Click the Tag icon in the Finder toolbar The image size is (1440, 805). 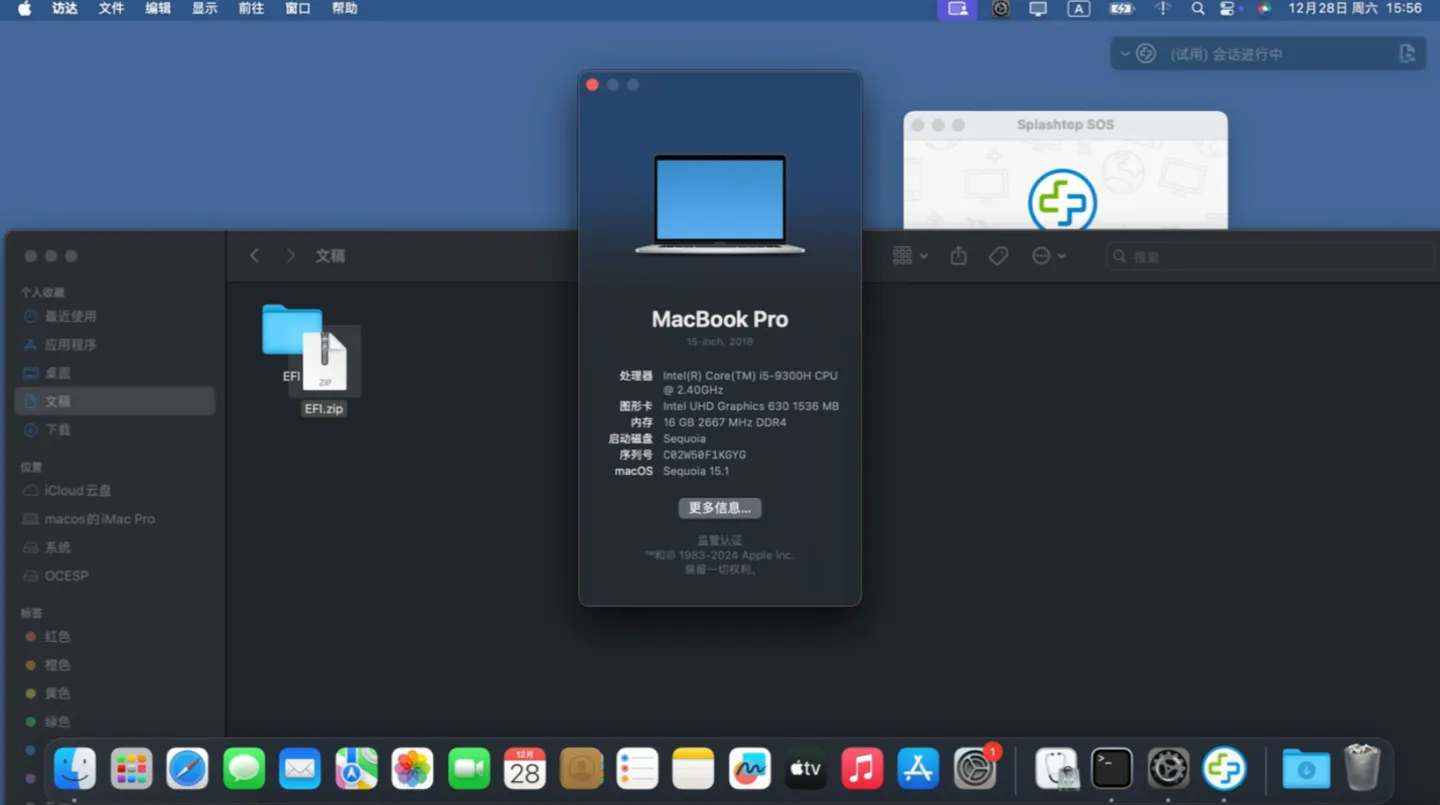pyautogui.click(x=997, y=255)
